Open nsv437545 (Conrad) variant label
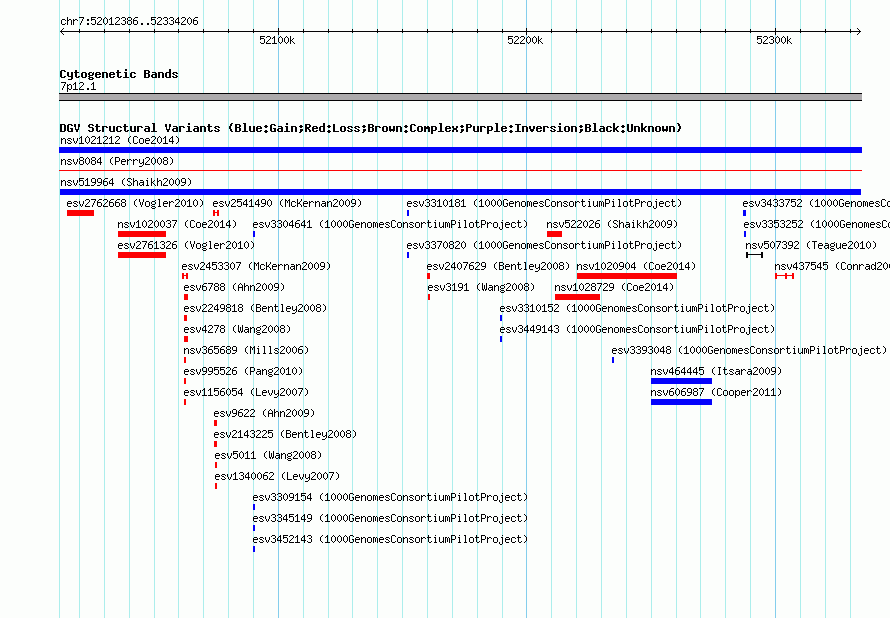This screenshot has height=618, width=890. click(x=832, y=266)
